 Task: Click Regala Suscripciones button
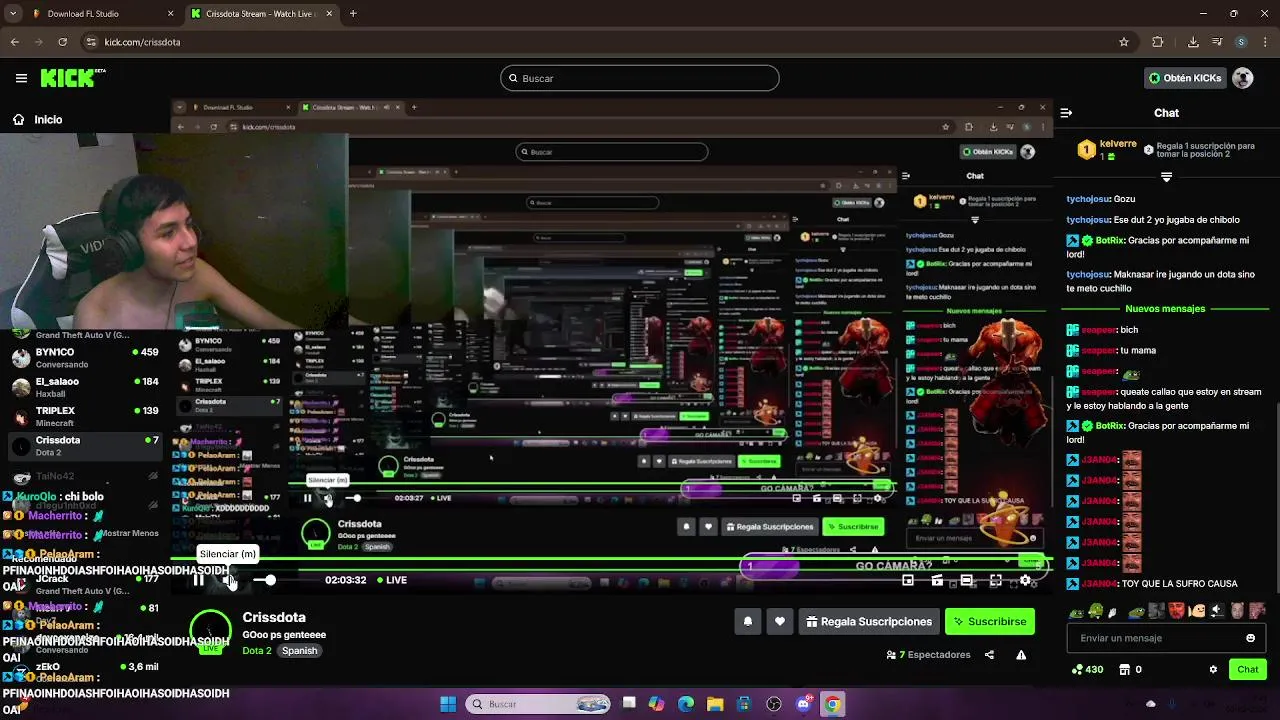868,622
